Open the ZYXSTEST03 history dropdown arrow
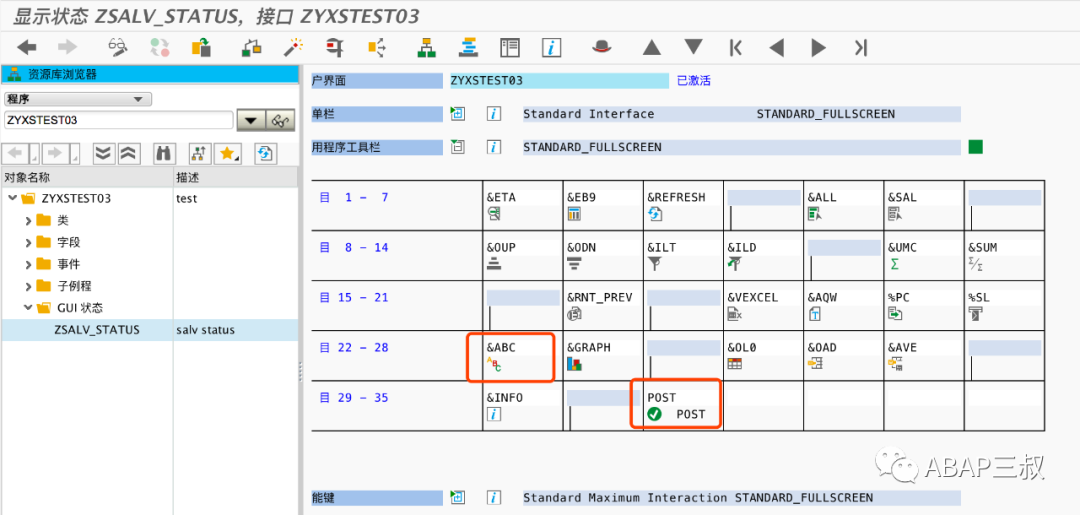This screenshot has width=1080, height=515. [x=250, y=120]
